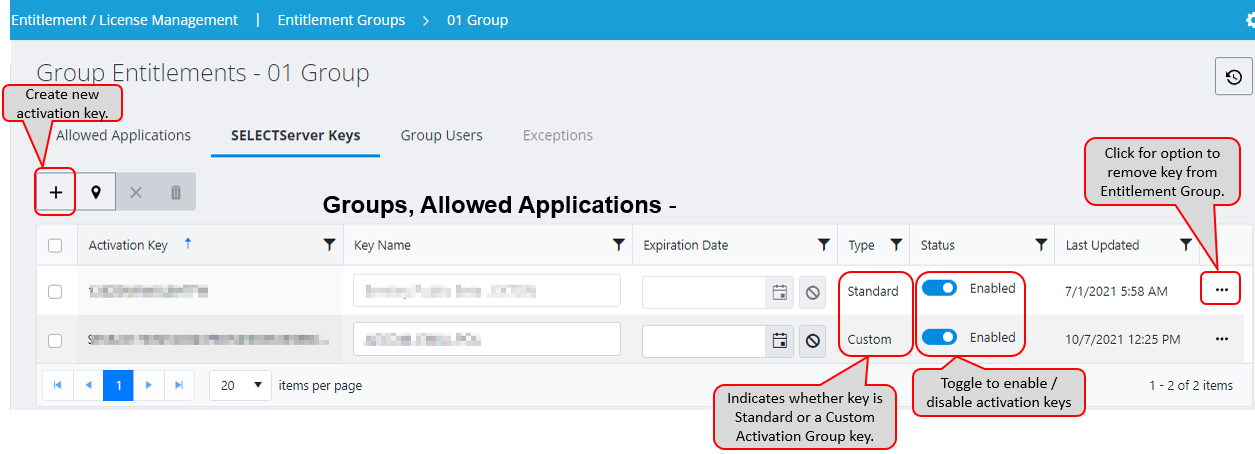Toggle Enabled switch for the Standard key

(x=939, y=289)
